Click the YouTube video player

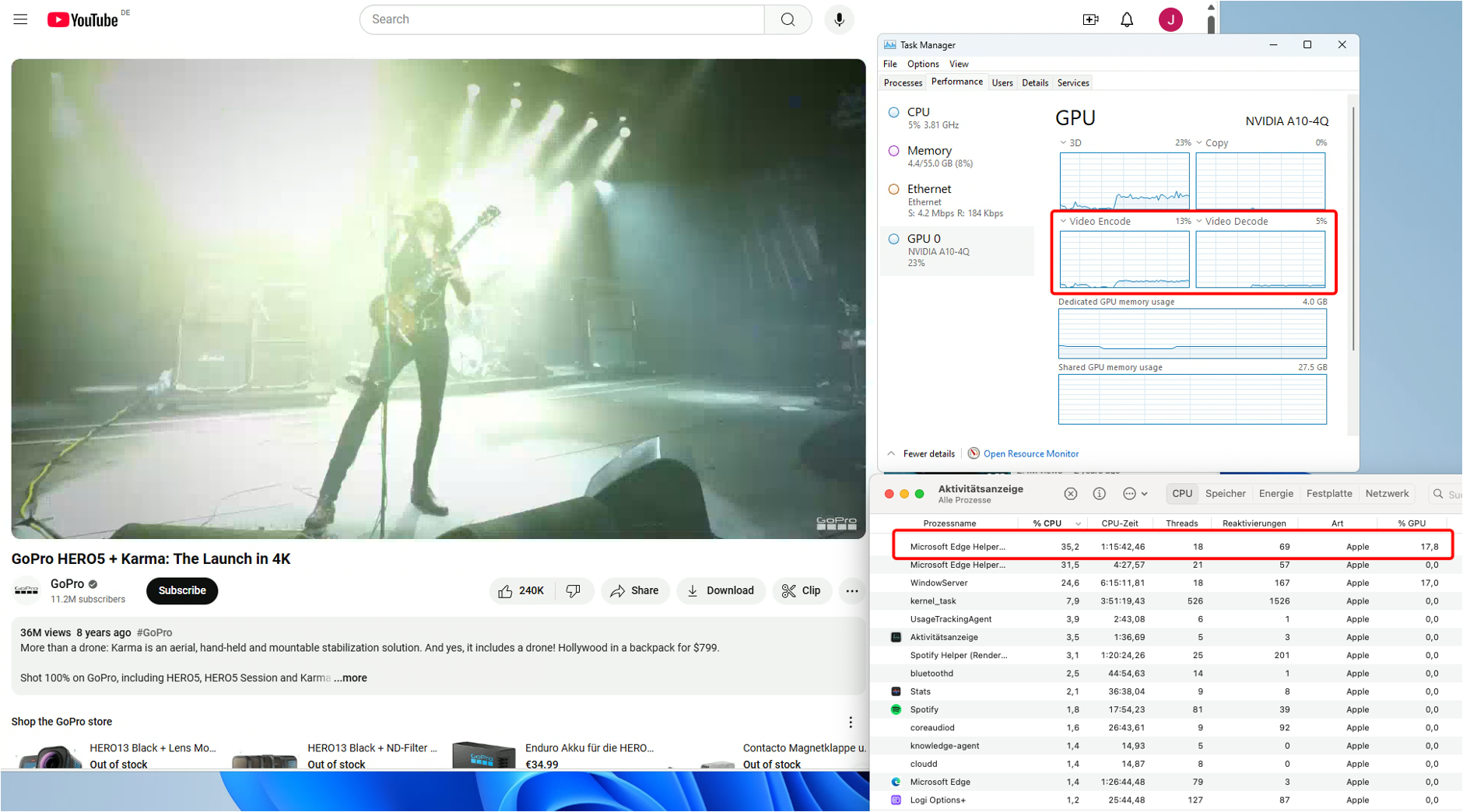pyautogui.click(x=438, y=299)
